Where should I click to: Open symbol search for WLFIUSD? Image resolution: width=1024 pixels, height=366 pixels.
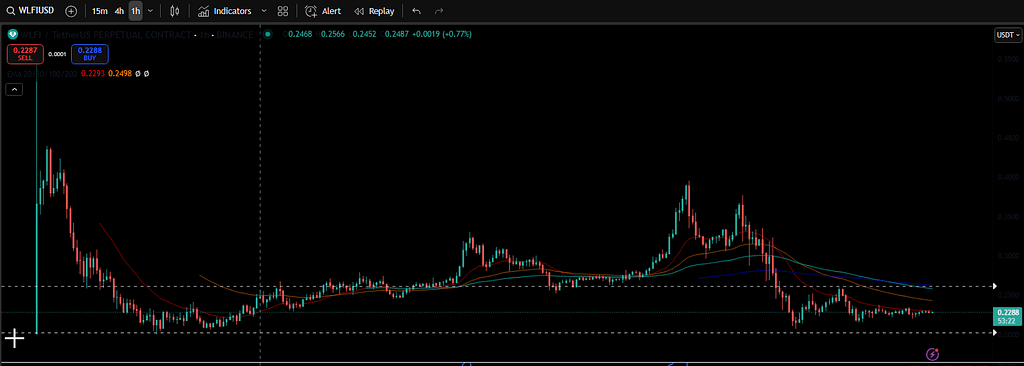tap(30, 11)
